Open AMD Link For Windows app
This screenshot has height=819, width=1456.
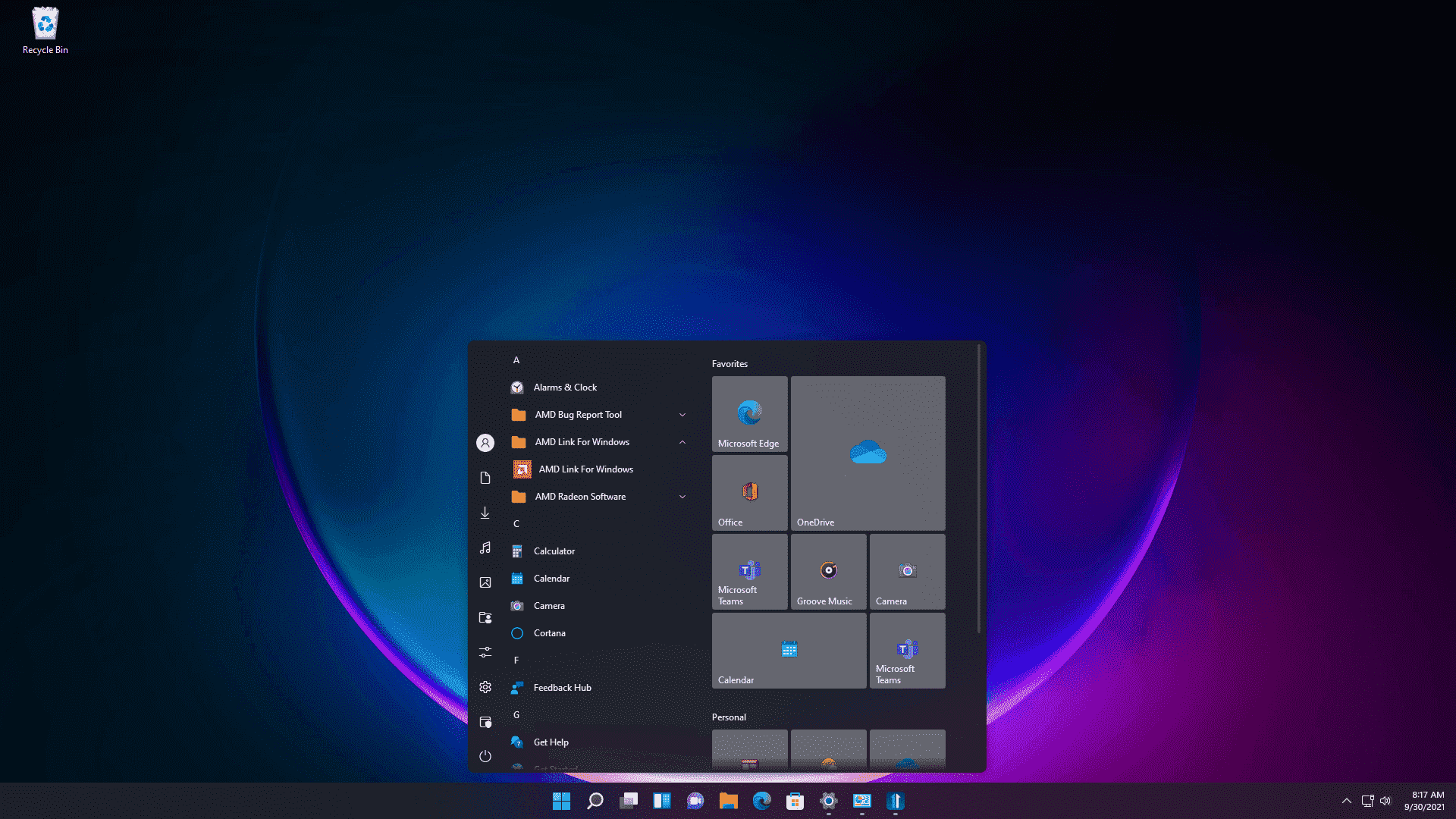click(585, 468)
